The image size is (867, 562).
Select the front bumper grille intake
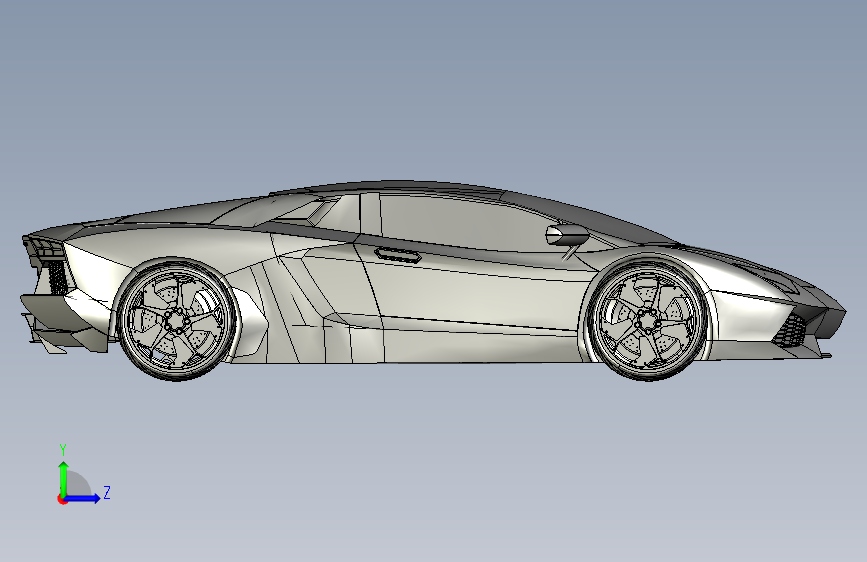click(x=791, y=331)
